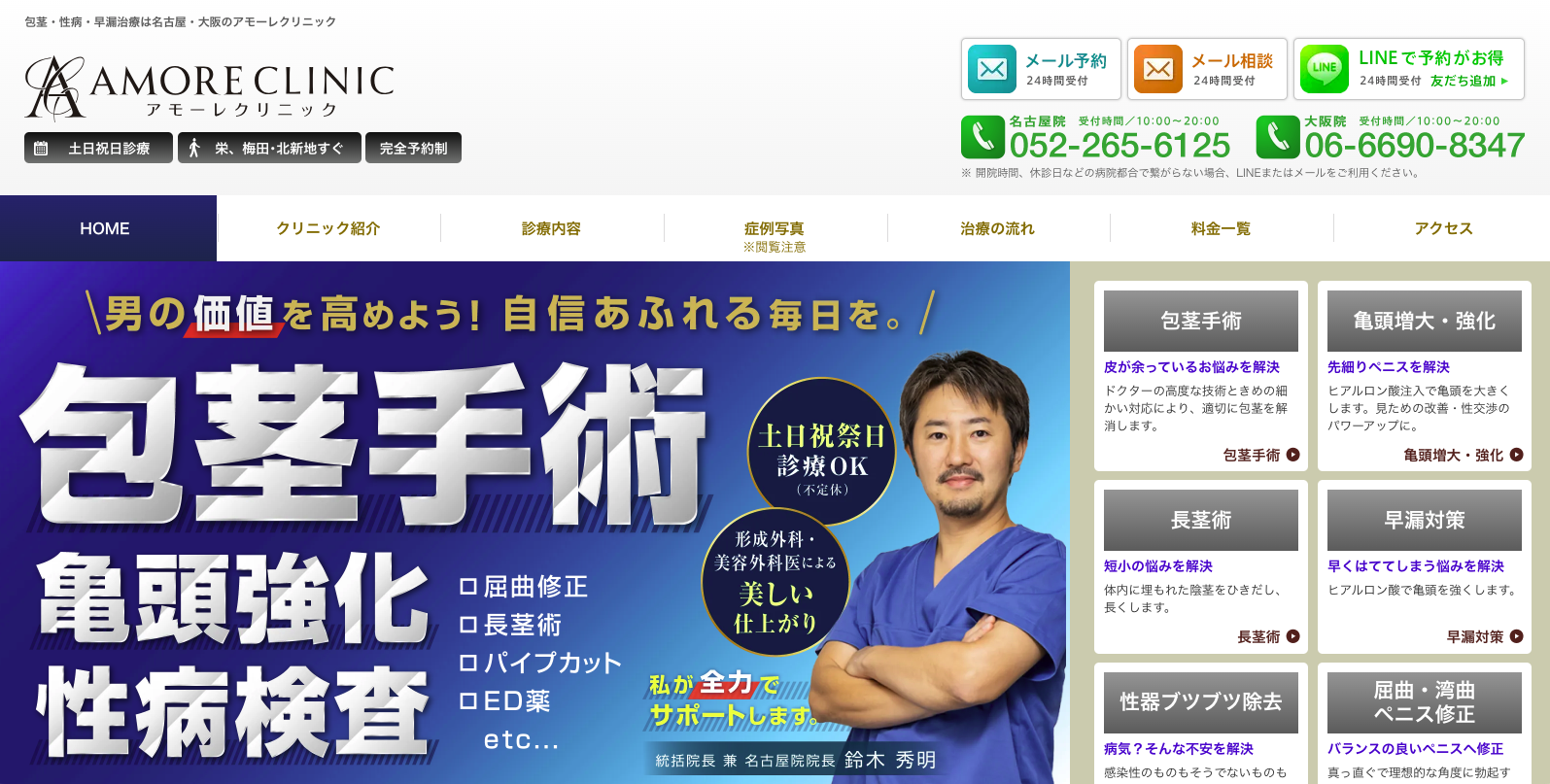
Task: Open the クリニック紹介 menu item
Action: pyautogui.click(x=328, y=228)
